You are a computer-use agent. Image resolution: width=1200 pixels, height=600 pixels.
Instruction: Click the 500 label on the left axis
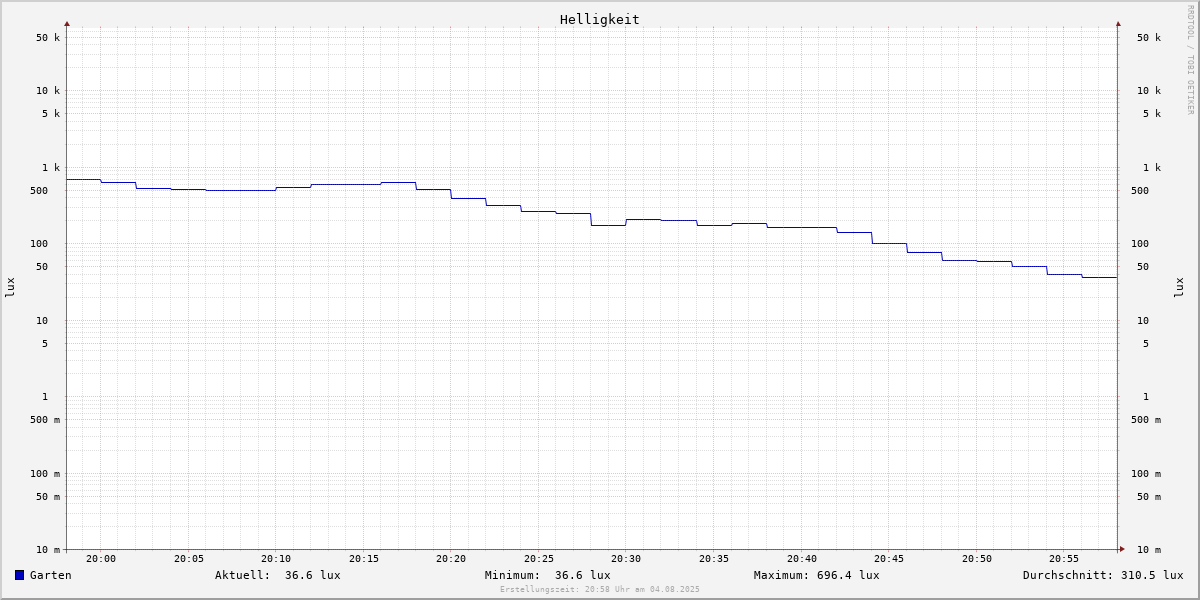[39, 191]
